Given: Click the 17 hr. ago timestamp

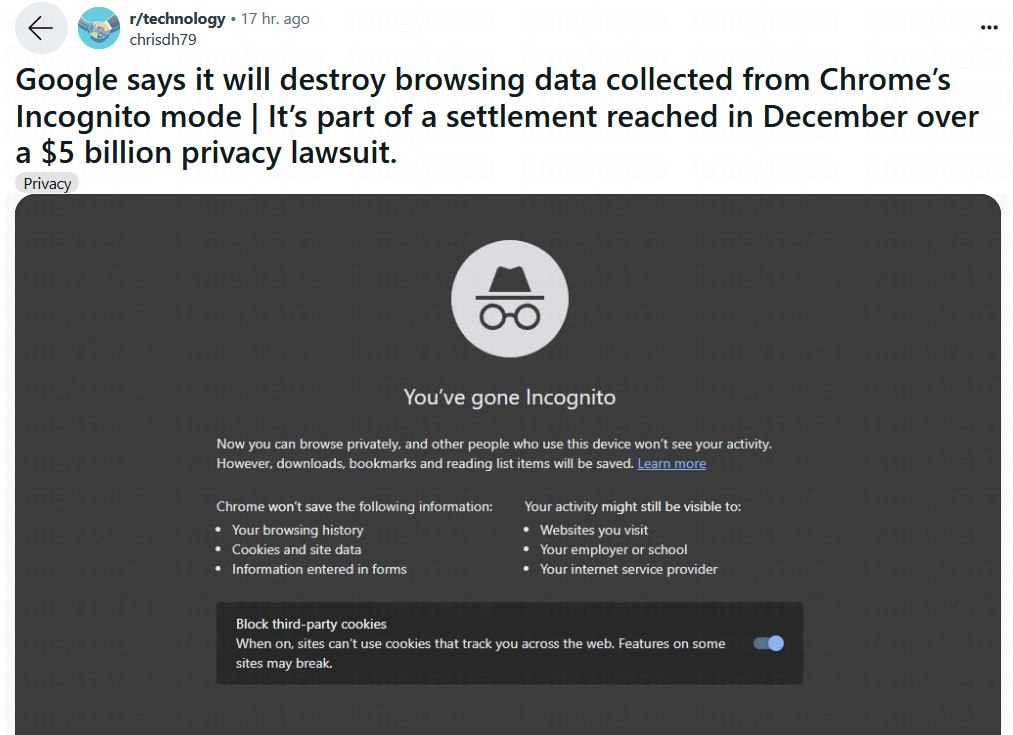Looking at the screenshot, I should point(275,19).
